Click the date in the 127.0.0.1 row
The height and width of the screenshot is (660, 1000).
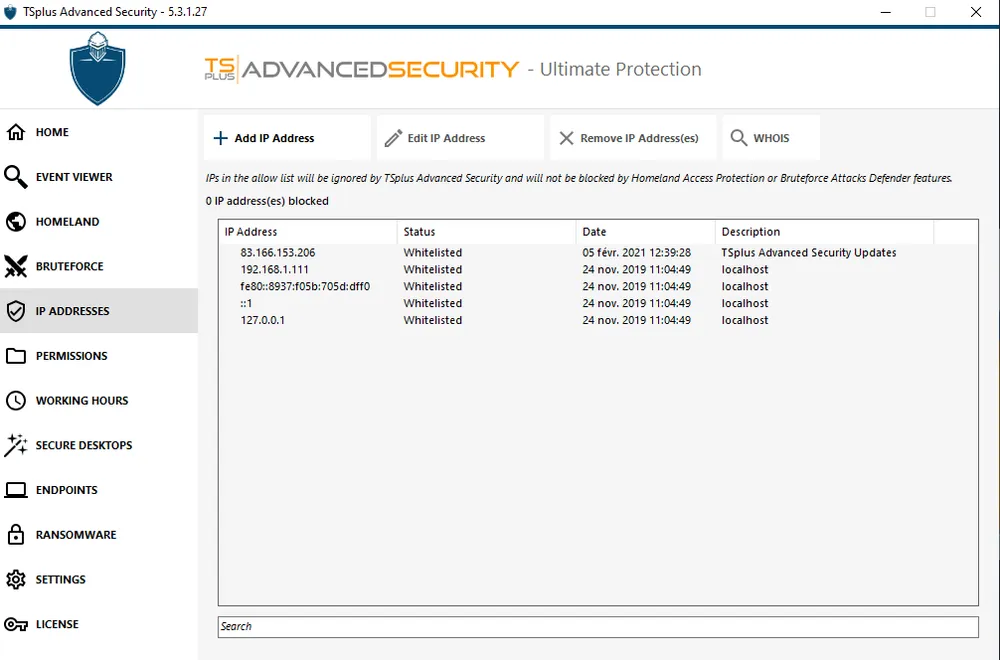coord(636,320)
